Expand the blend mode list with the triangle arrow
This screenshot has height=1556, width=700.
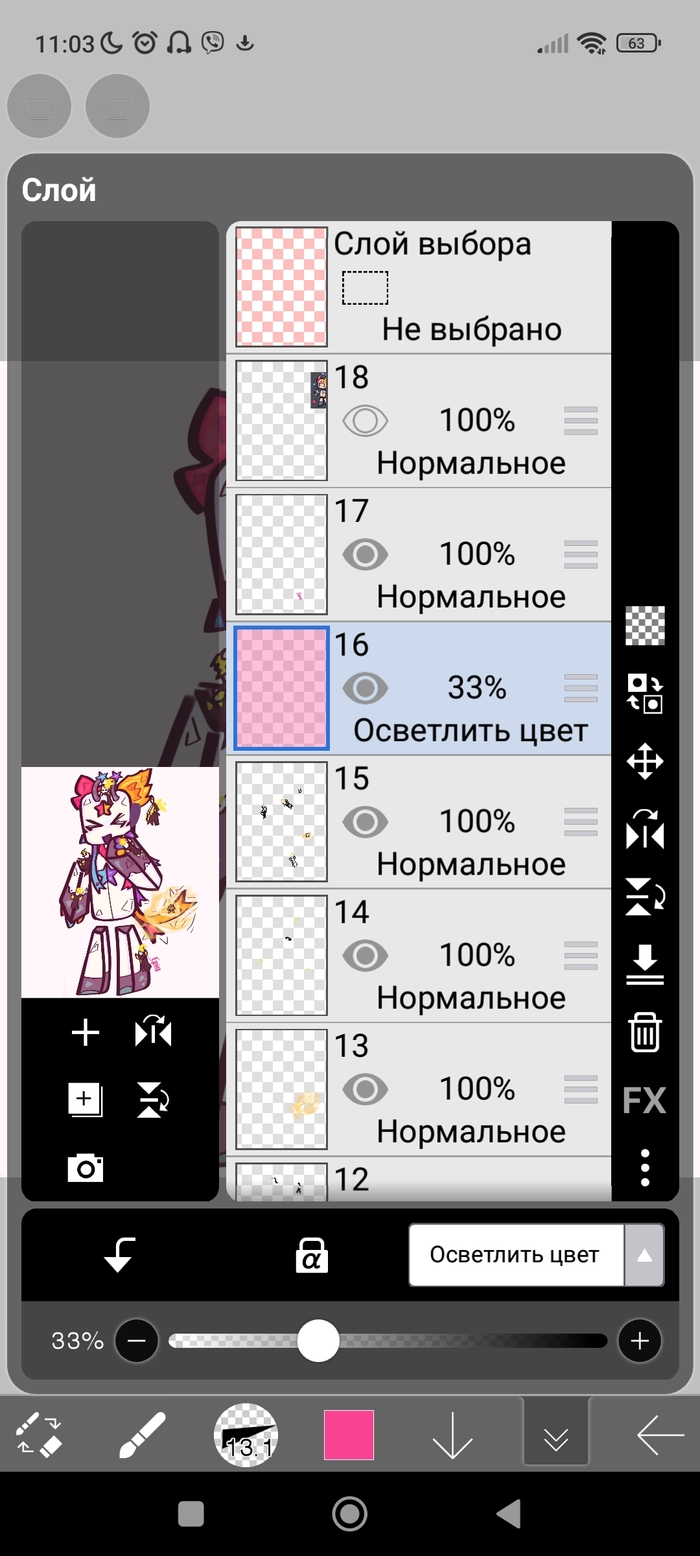(644, 1255)
